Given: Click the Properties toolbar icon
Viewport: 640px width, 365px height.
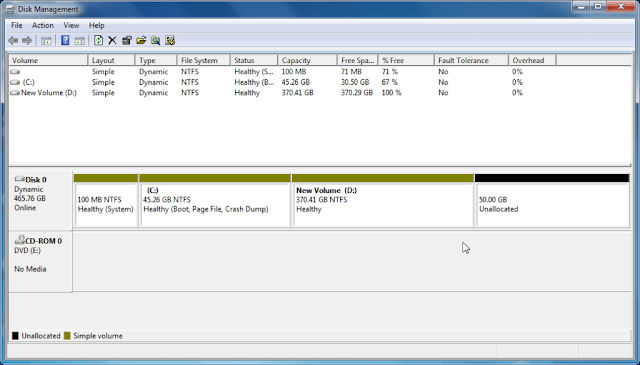Looking at the screenshot, I should point(127,40).
